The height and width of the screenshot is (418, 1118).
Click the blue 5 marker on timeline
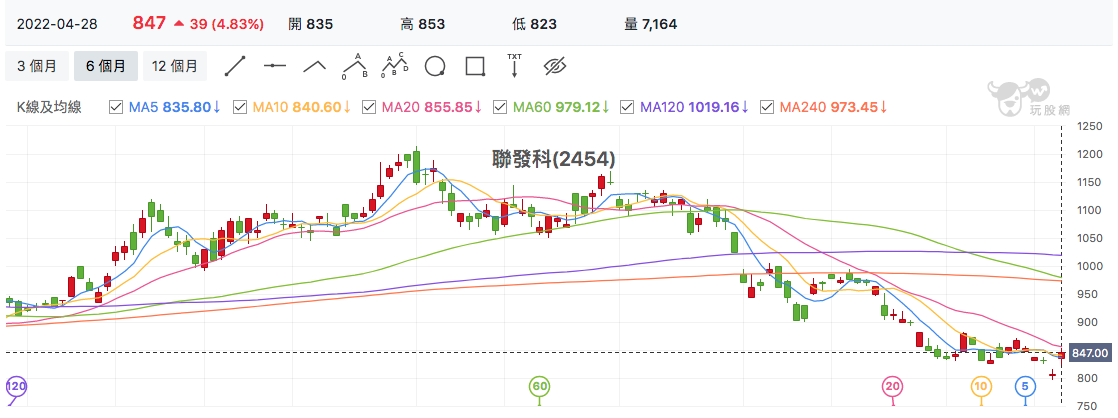click(x=1025, y=387)
